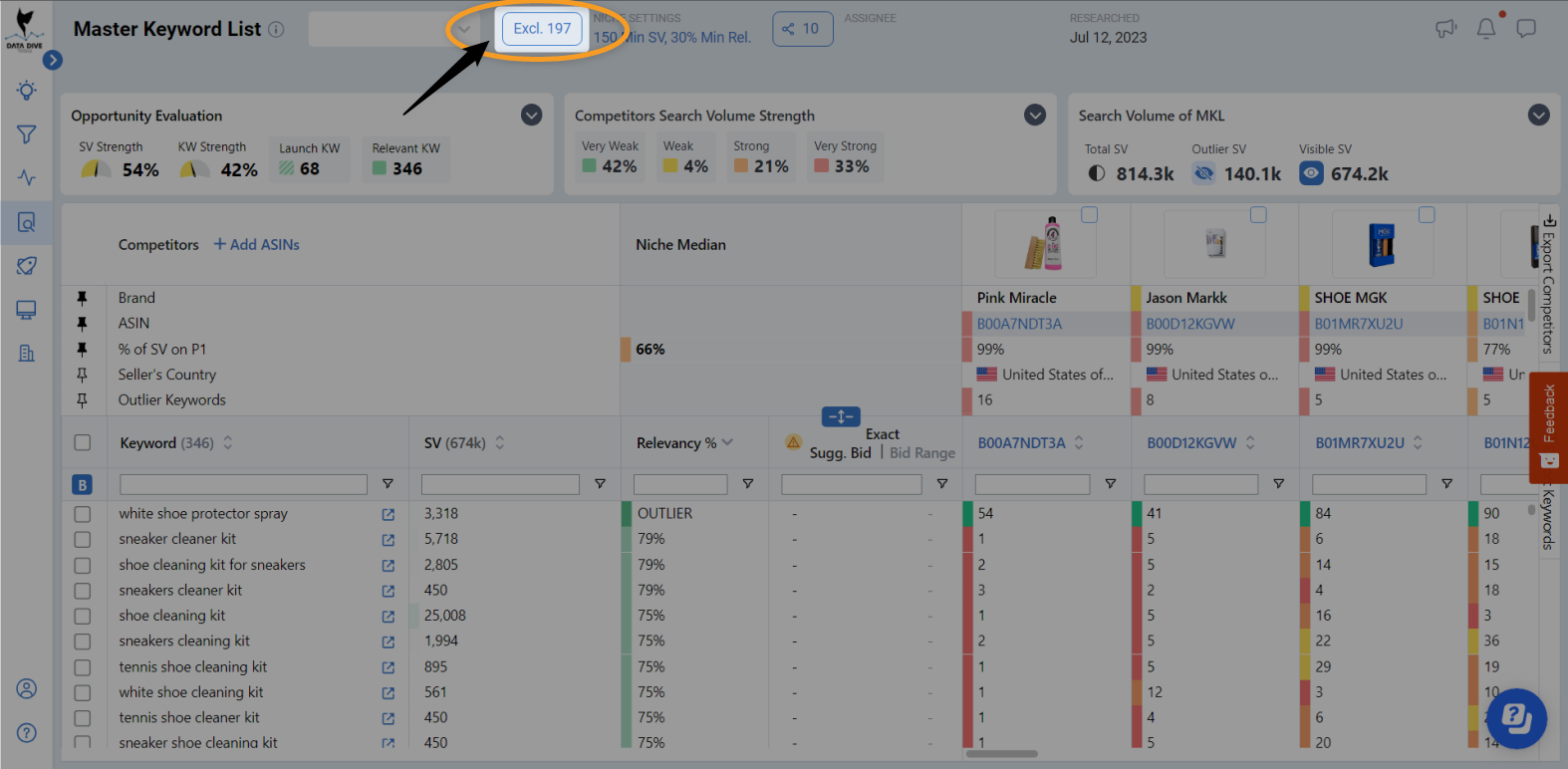Click the filter icon for Keyword column

388,484
